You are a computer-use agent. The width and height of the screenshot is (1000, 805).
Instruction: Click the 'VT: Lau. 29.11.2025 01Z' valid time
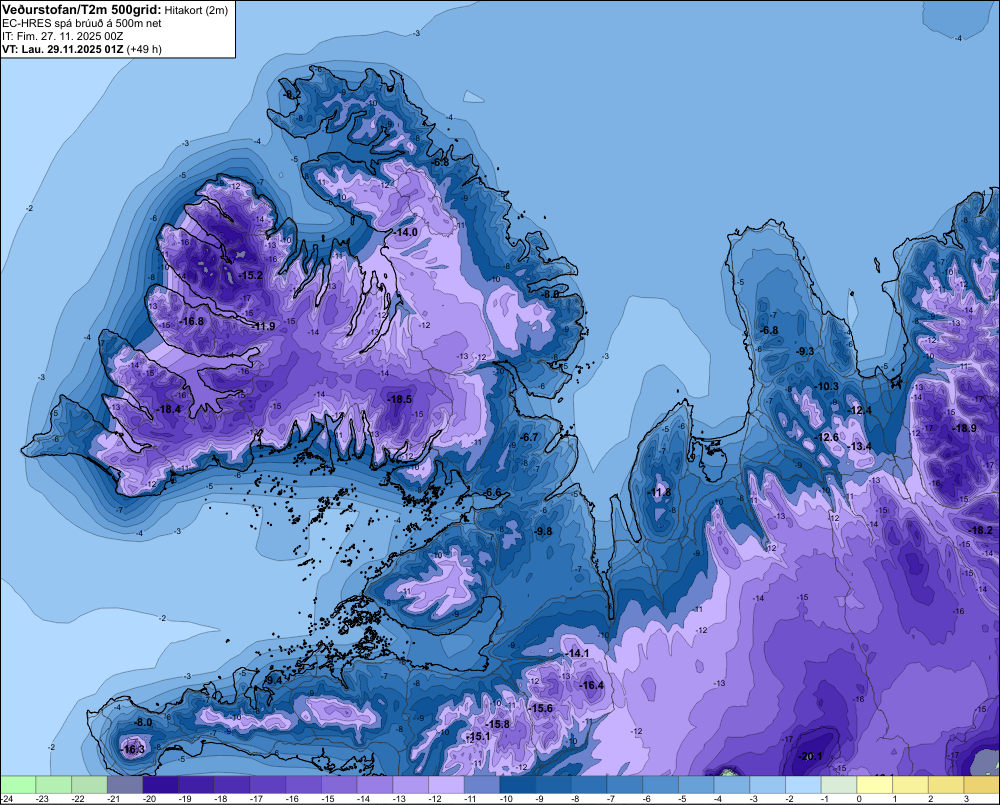[x=63, y=49]
